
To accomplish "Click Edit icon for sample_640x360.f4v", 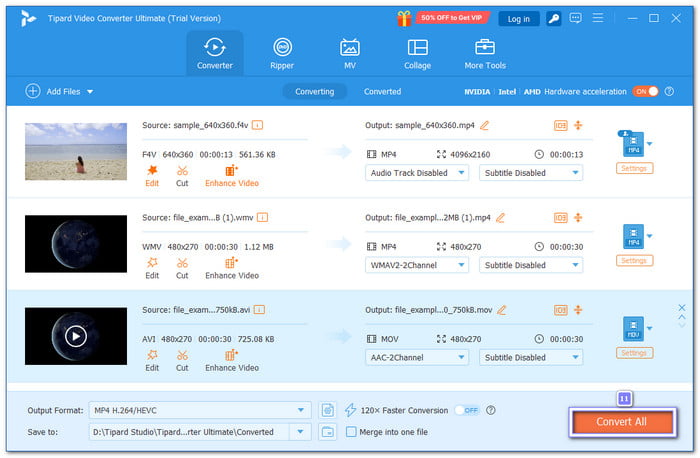I will point(152,171).
